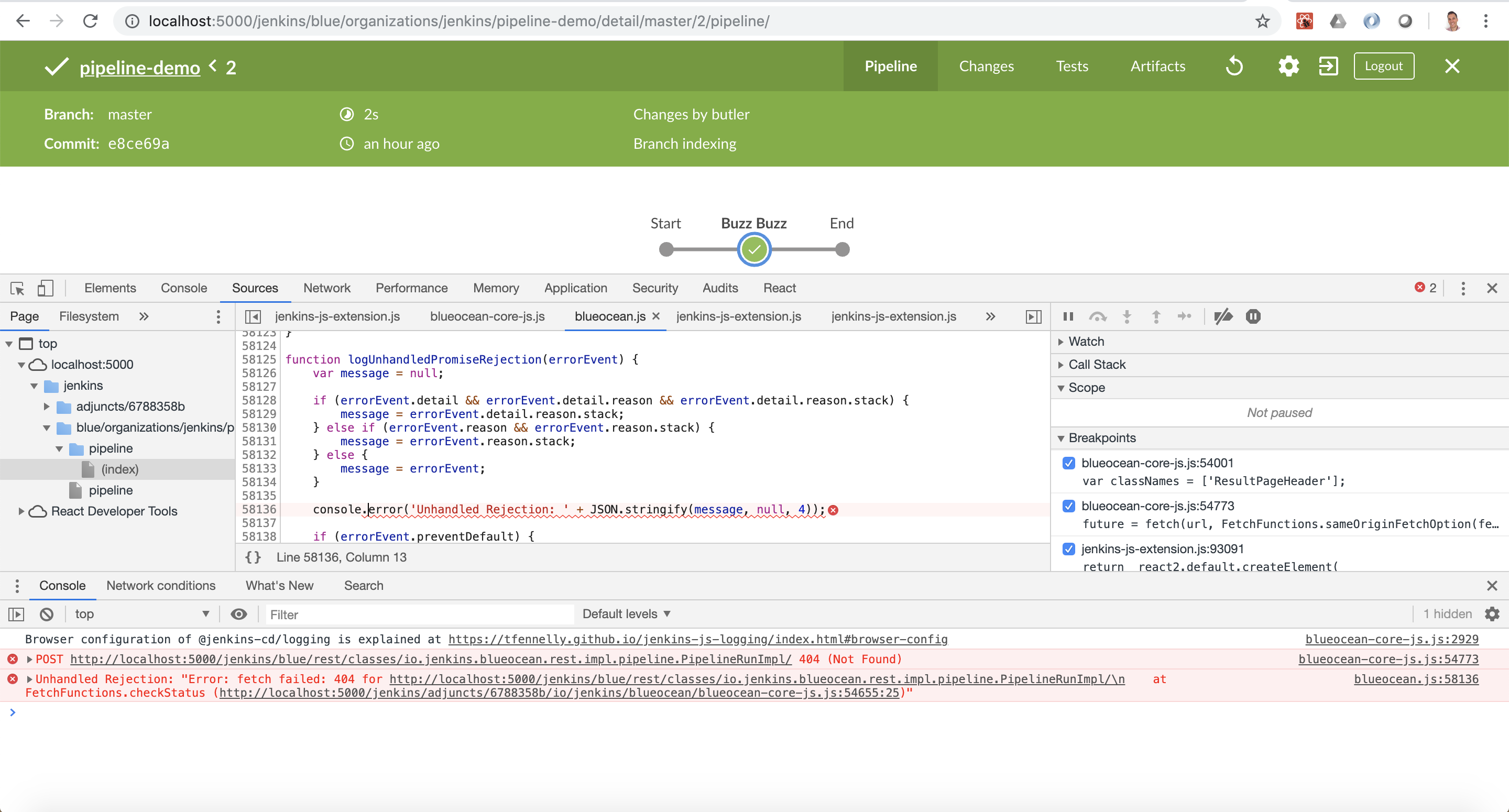Disable the jenkins-js-extension.js:93091 breakpoint
Image resolution: width=1509 pixels, height=812 pixels.
(1068, 549)
